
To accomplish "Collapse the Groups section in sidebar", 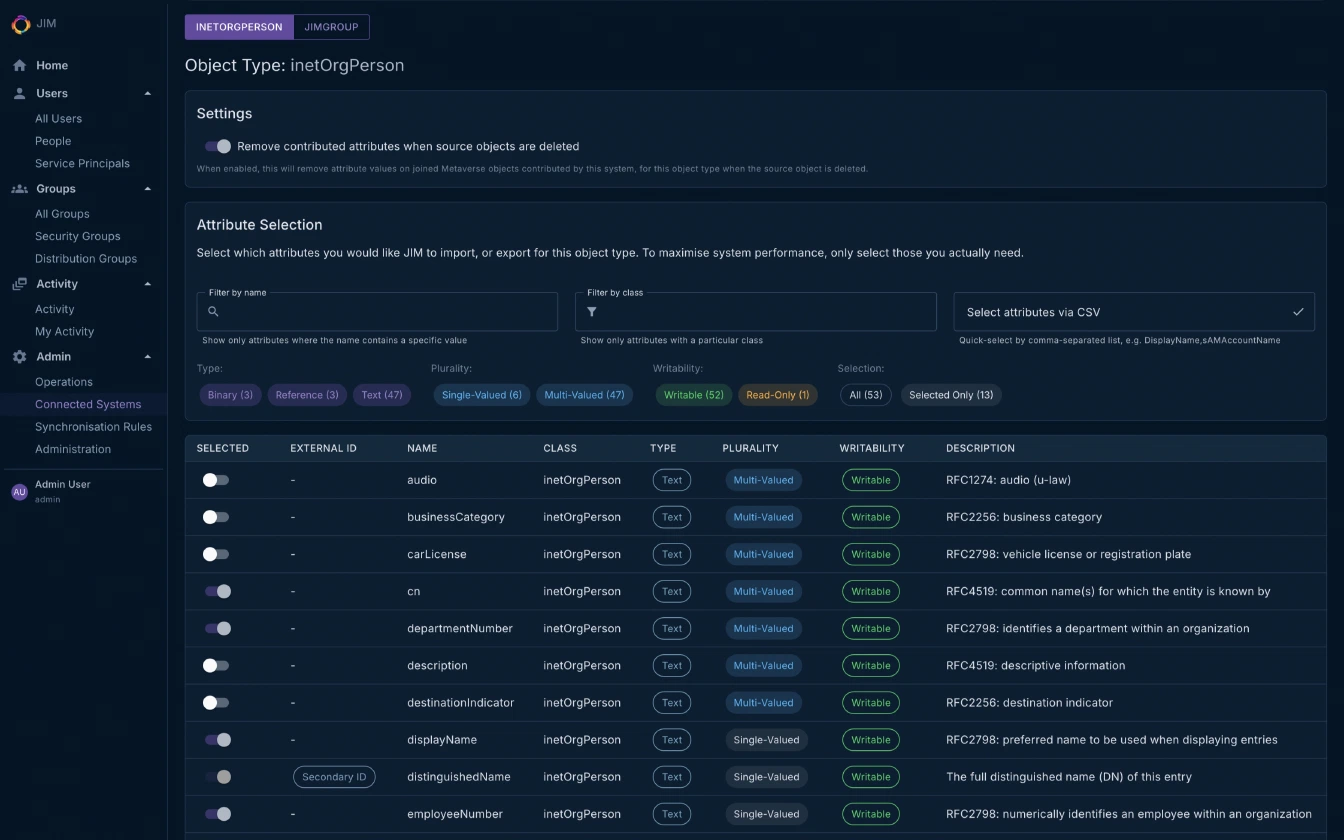I will (x=147, y=188).
